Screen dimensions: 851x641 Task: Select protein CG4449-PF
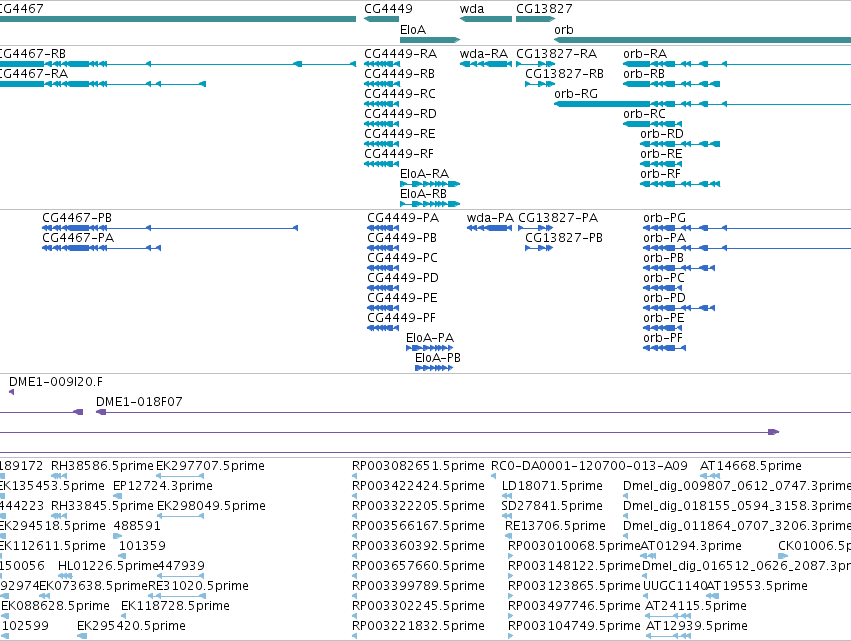click(383, 328)
